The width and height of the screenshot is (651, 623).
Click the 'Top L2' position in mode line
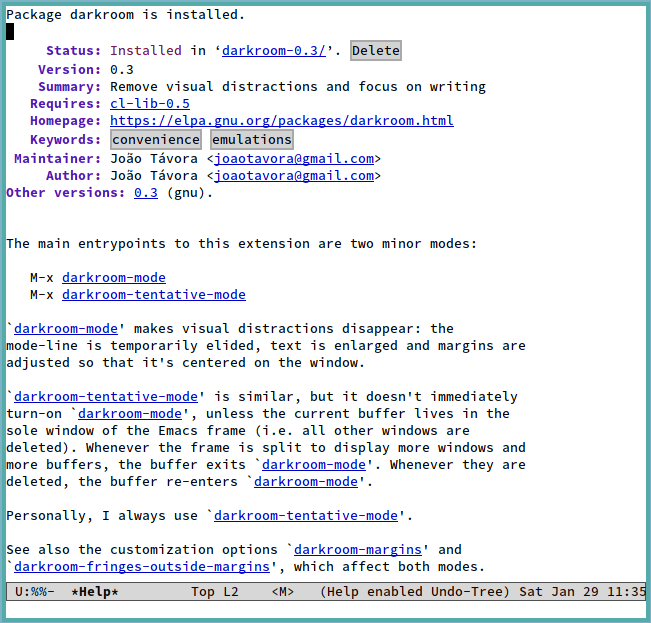click(x=215, y=591)
